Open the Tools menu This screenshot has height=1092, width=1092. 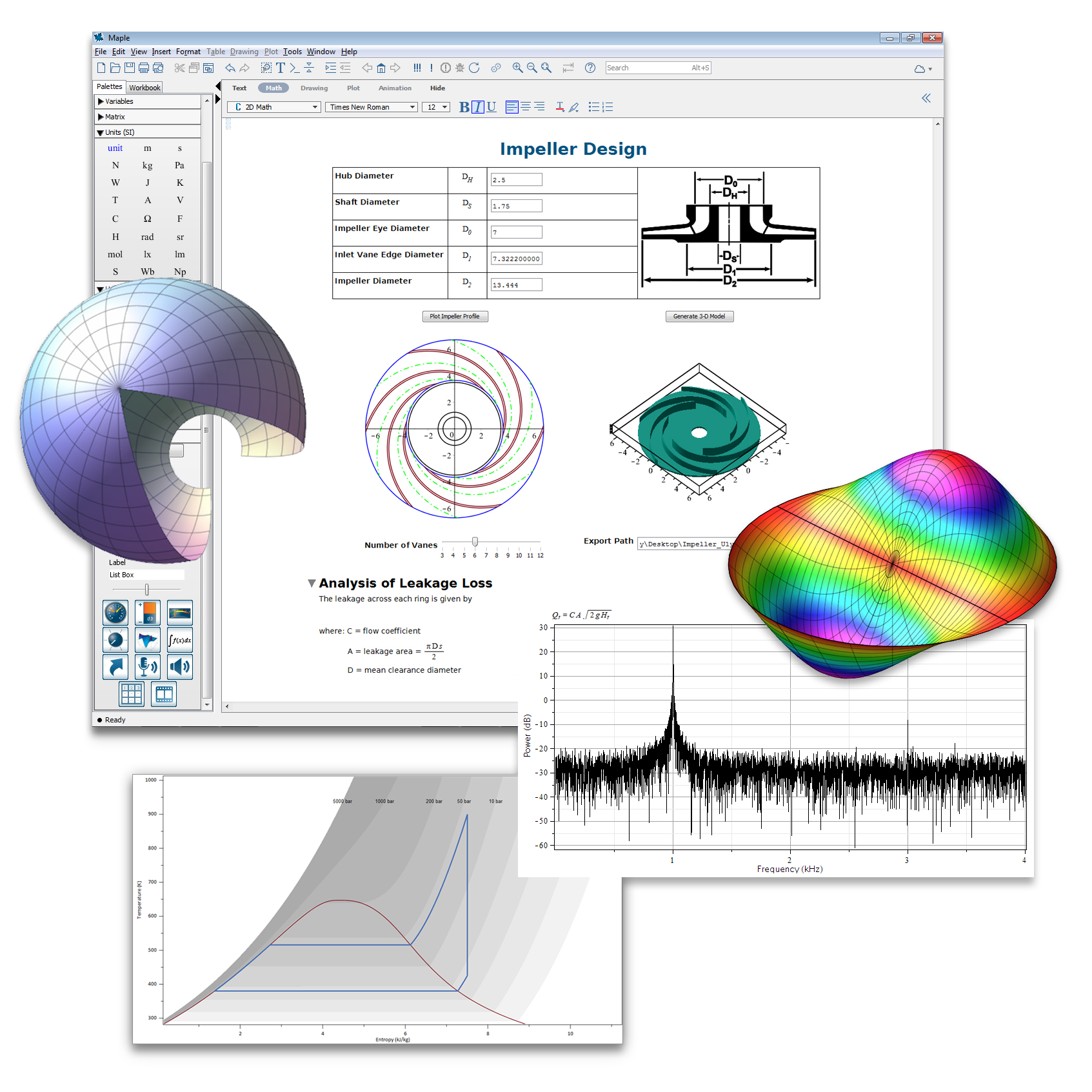(x=292, y=52)
